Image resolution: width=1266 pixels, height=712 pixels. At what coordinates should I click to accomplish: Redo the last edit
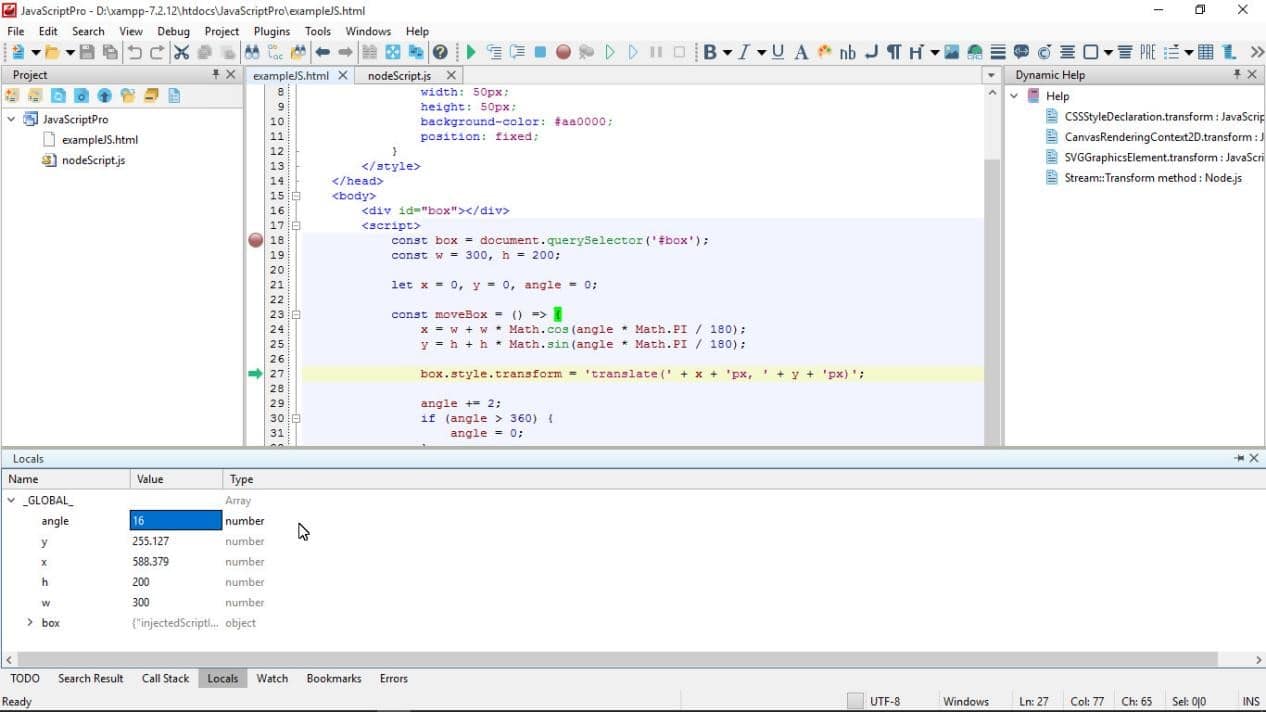coord(157,52)
